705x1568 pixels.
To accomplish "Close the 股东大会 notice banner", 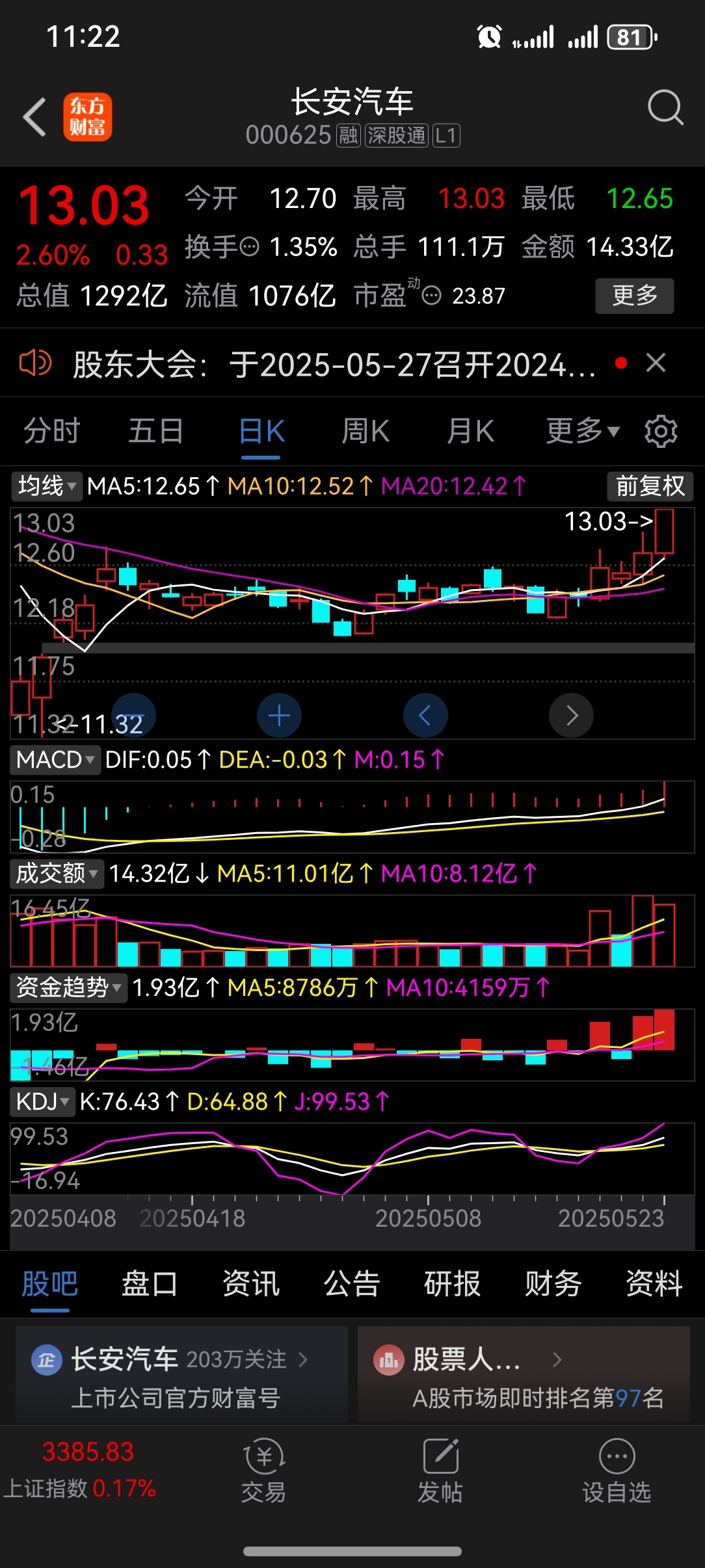I will coord(656,363).
